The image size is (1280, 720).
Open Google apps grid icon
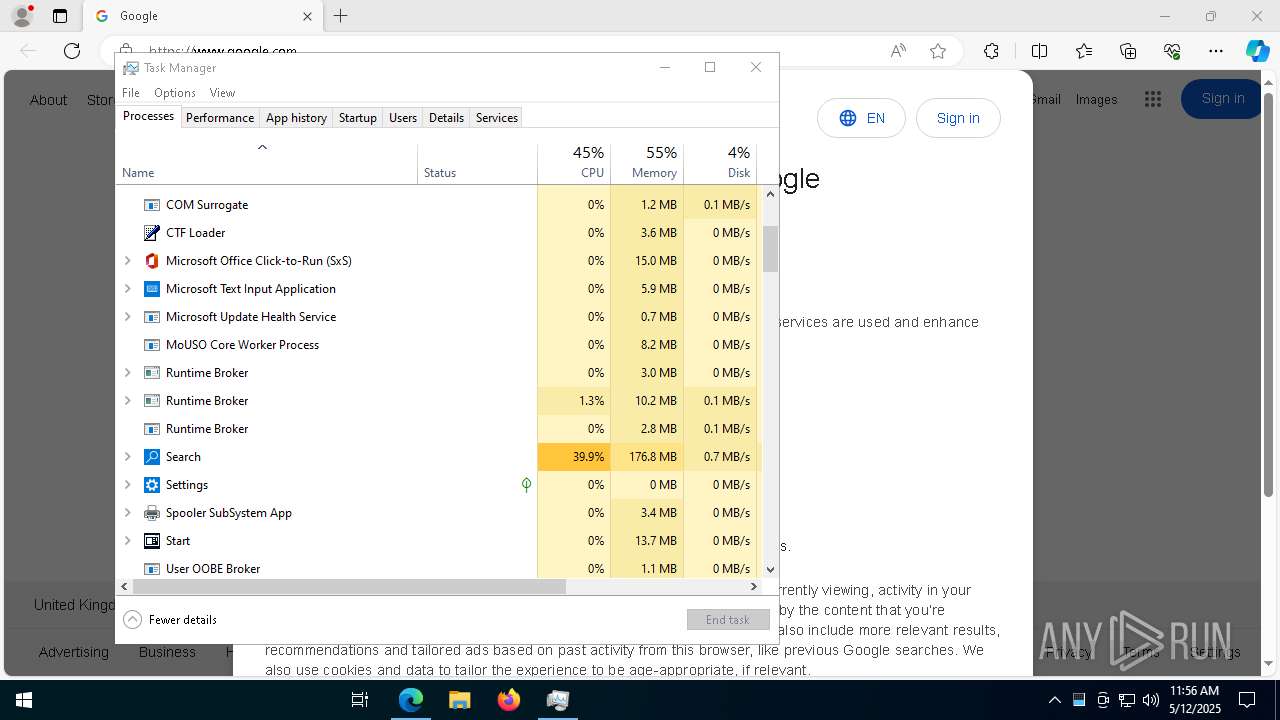[1153, 99]
